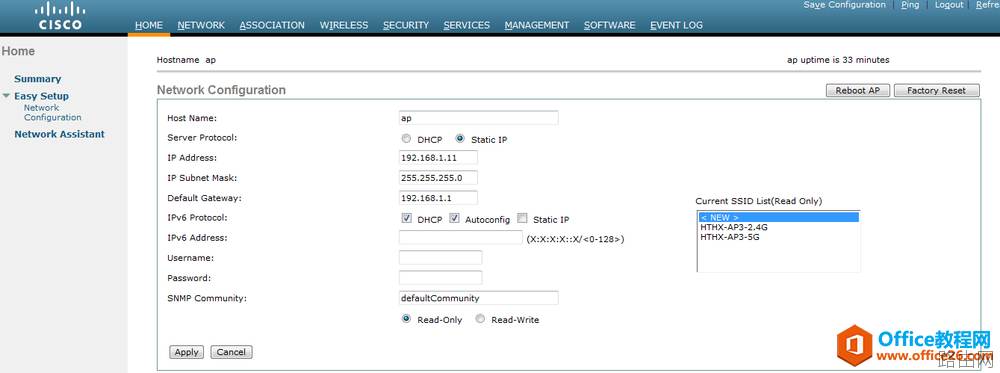Open the SERVICES tab

pos(467,26)
